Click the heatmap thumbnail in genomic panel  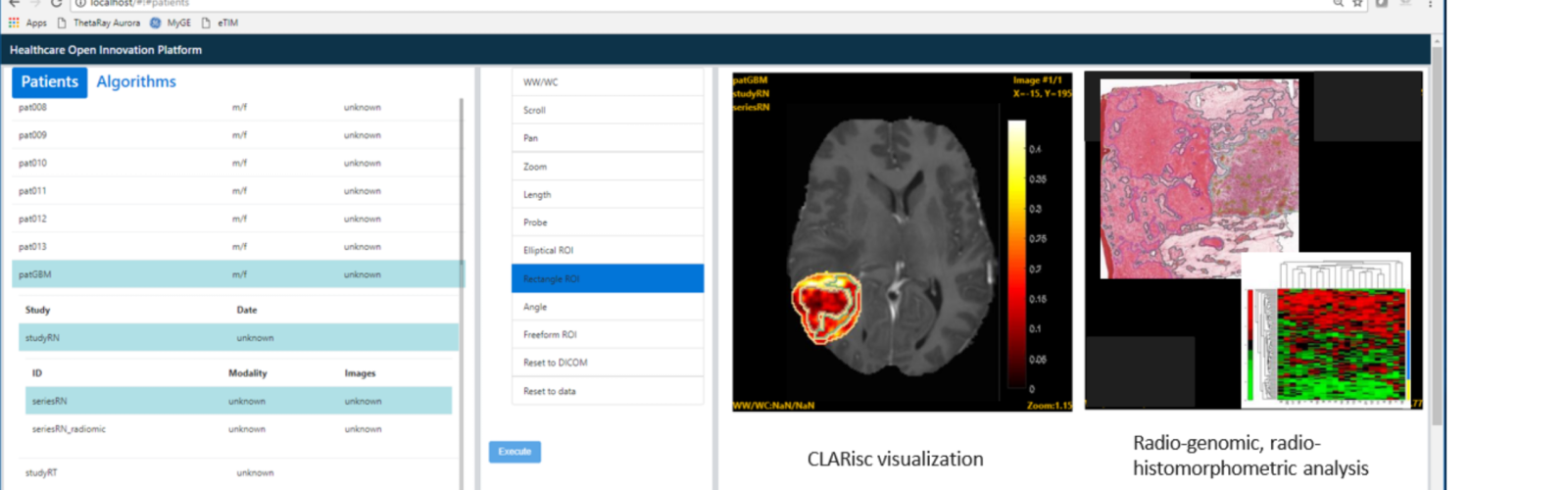pos(1327,329)
